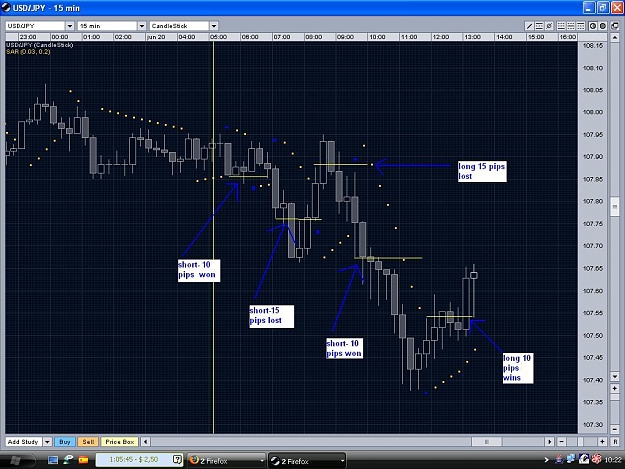Open the first 2 Firefox taskbar group
The width and height of the screenshot is (625, 469).
pos(226,461)
